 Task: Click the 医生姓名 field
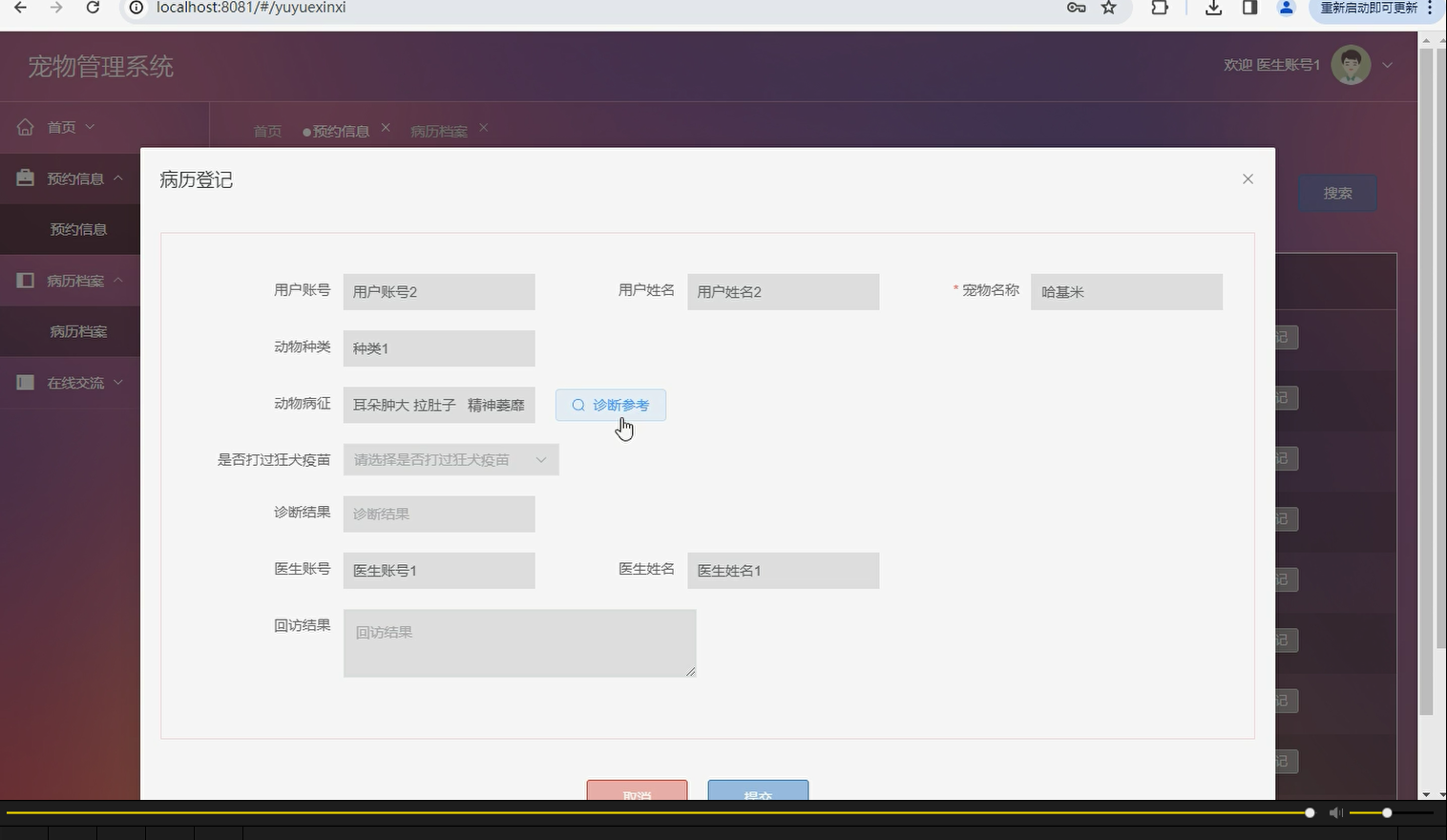pyautogui.click(x=783, y=571)
